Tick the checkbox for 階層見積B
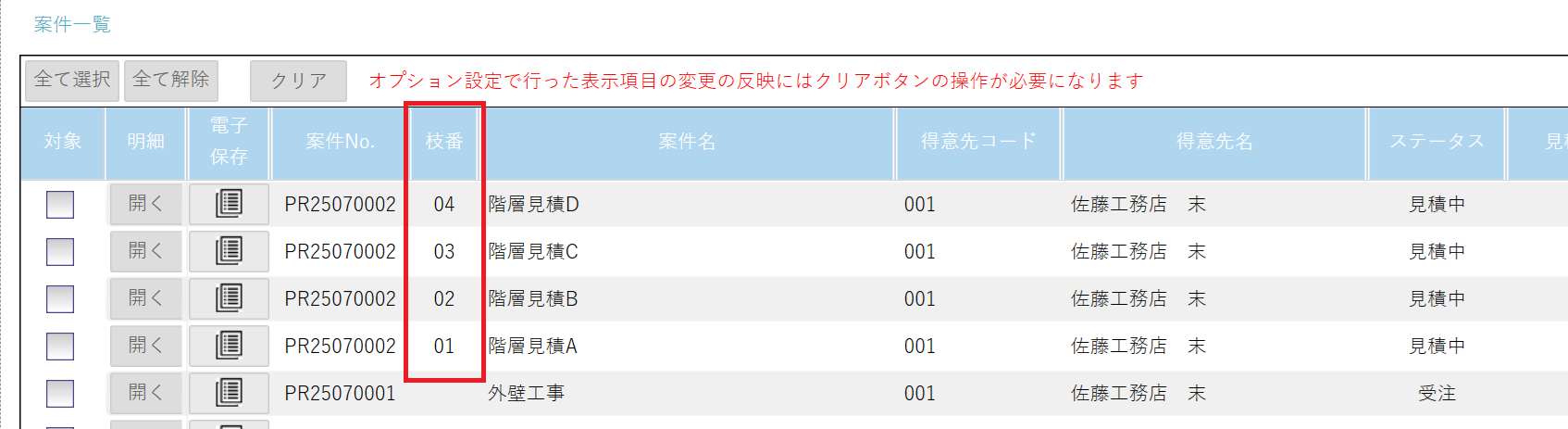The image size is (1568, 429). coord(60,299)
